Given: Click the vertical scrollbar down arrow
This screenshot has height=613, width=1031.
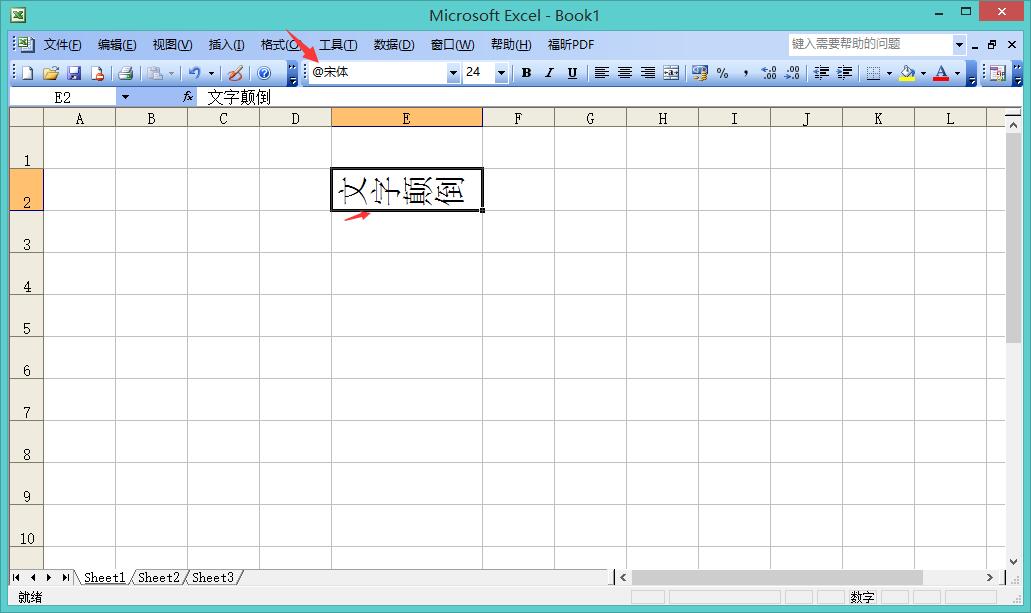Looking at the screenshot, I should point(1013,562).
